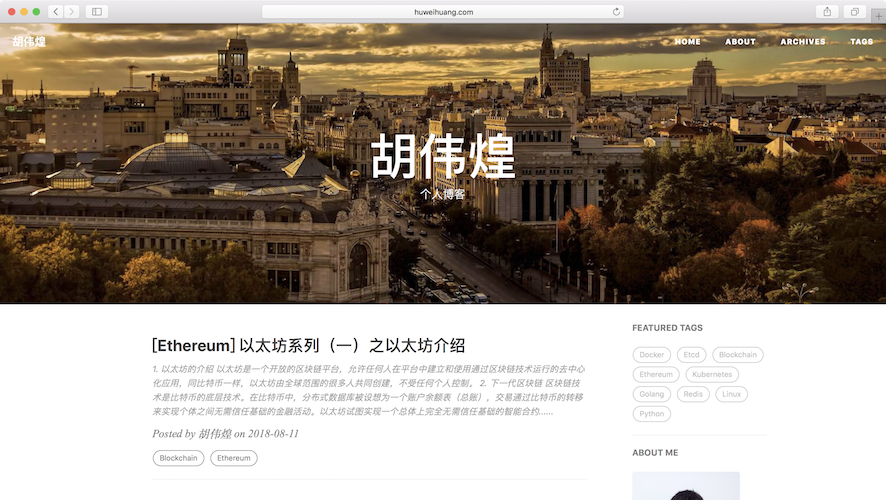The image size is (886, 500).
Task: Open the ARCHIVES menu item
Action: point(802,42)
